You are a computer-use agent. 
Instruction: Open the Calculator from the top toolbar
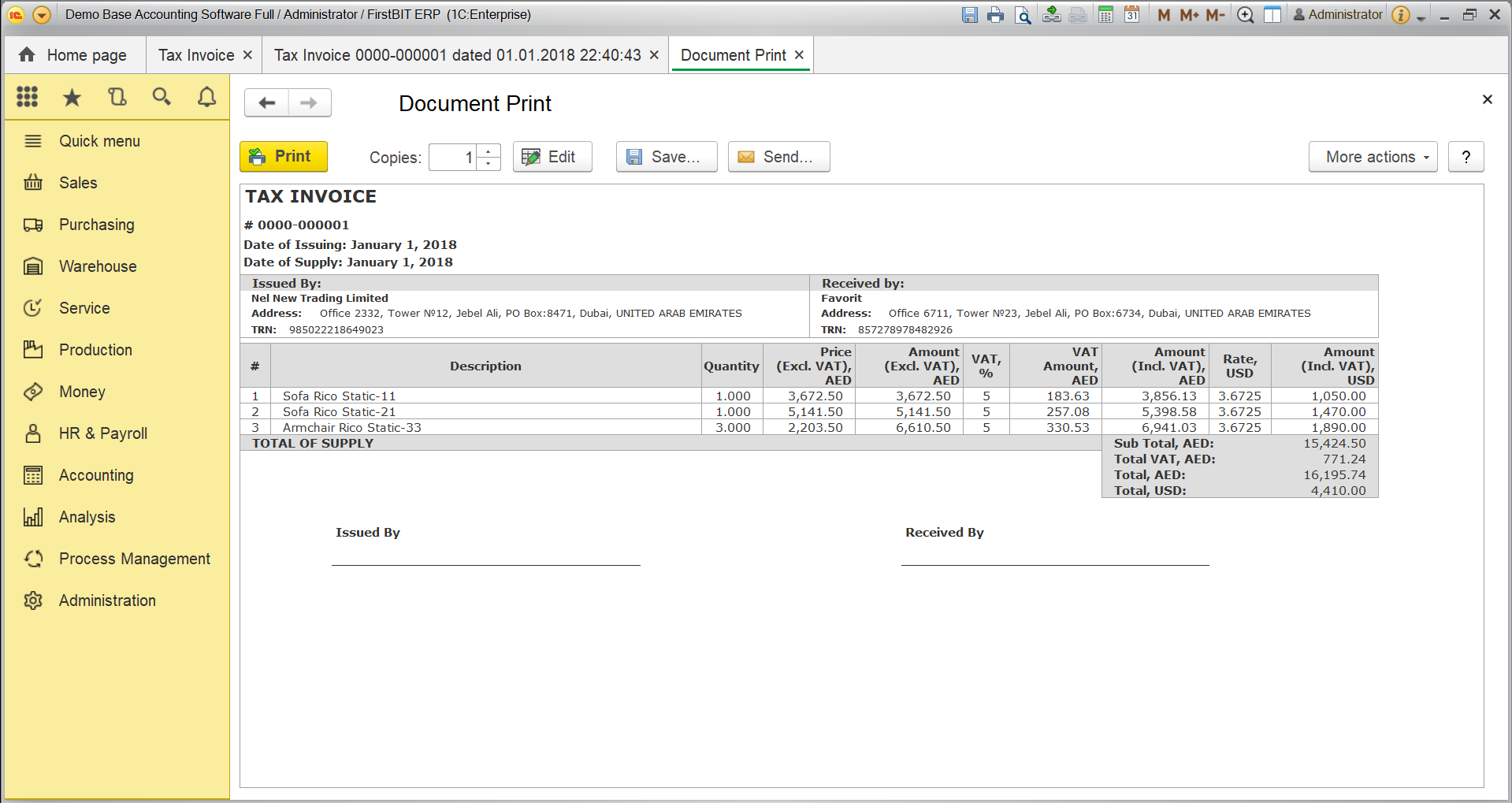pos(1105,14)
